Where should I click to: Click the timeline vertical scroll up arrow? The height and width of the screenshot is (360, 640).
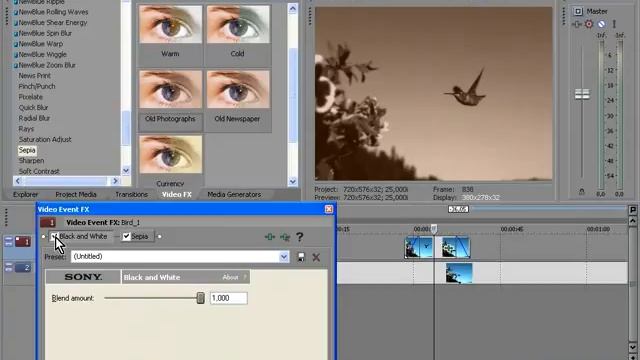pyautogui.click(x=633, y=221)
